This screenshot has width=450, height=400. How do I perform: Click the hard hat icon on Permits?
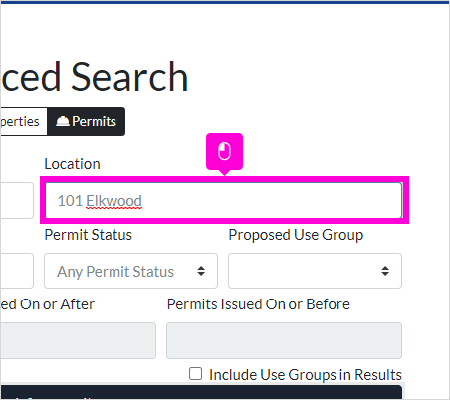[x=63, y=121]
